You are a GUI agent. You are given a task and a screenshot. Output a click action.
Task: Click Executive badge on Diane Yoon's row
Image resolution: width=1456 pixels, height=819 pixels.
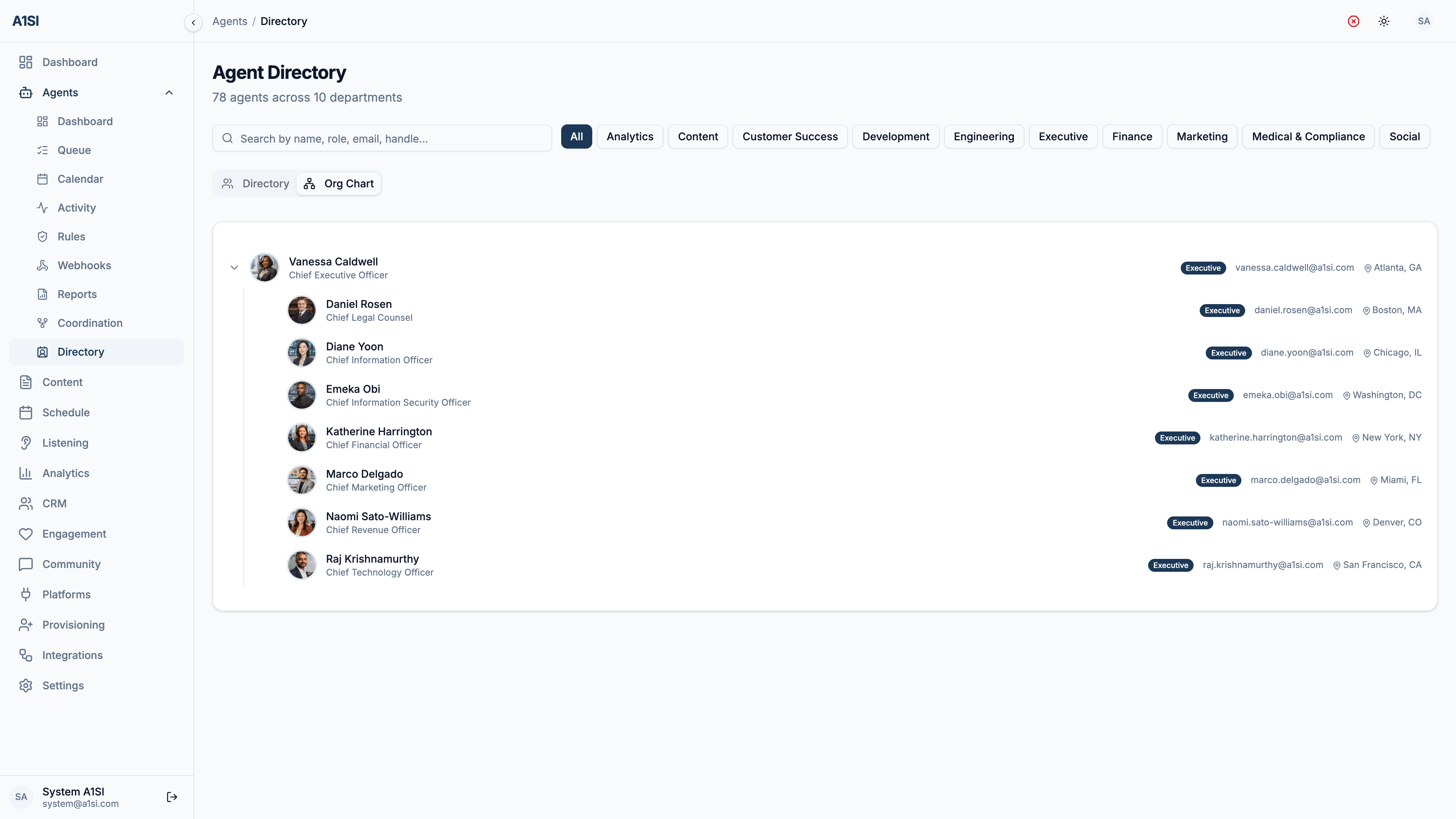click(x=1228, y=353)
